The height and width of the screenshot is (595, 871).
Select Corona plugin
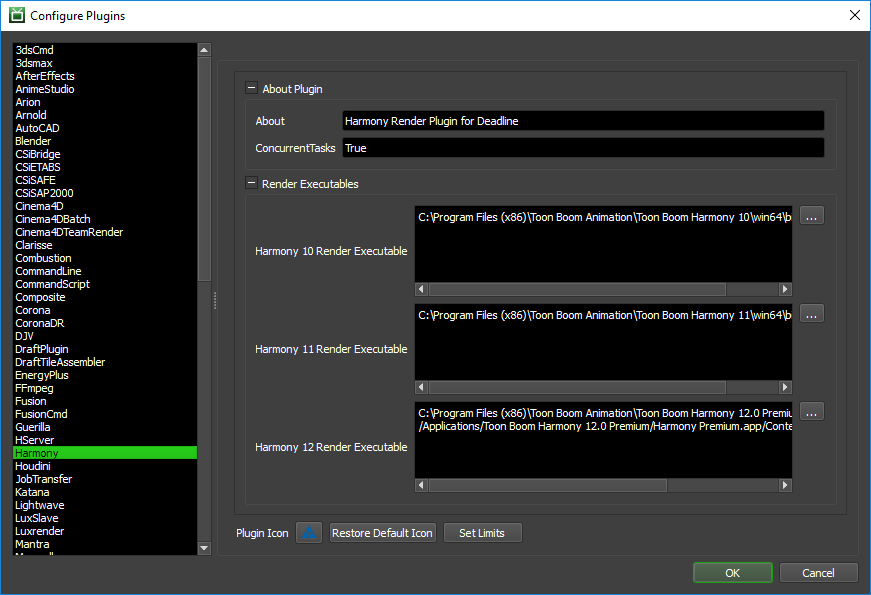click(104, 310)
